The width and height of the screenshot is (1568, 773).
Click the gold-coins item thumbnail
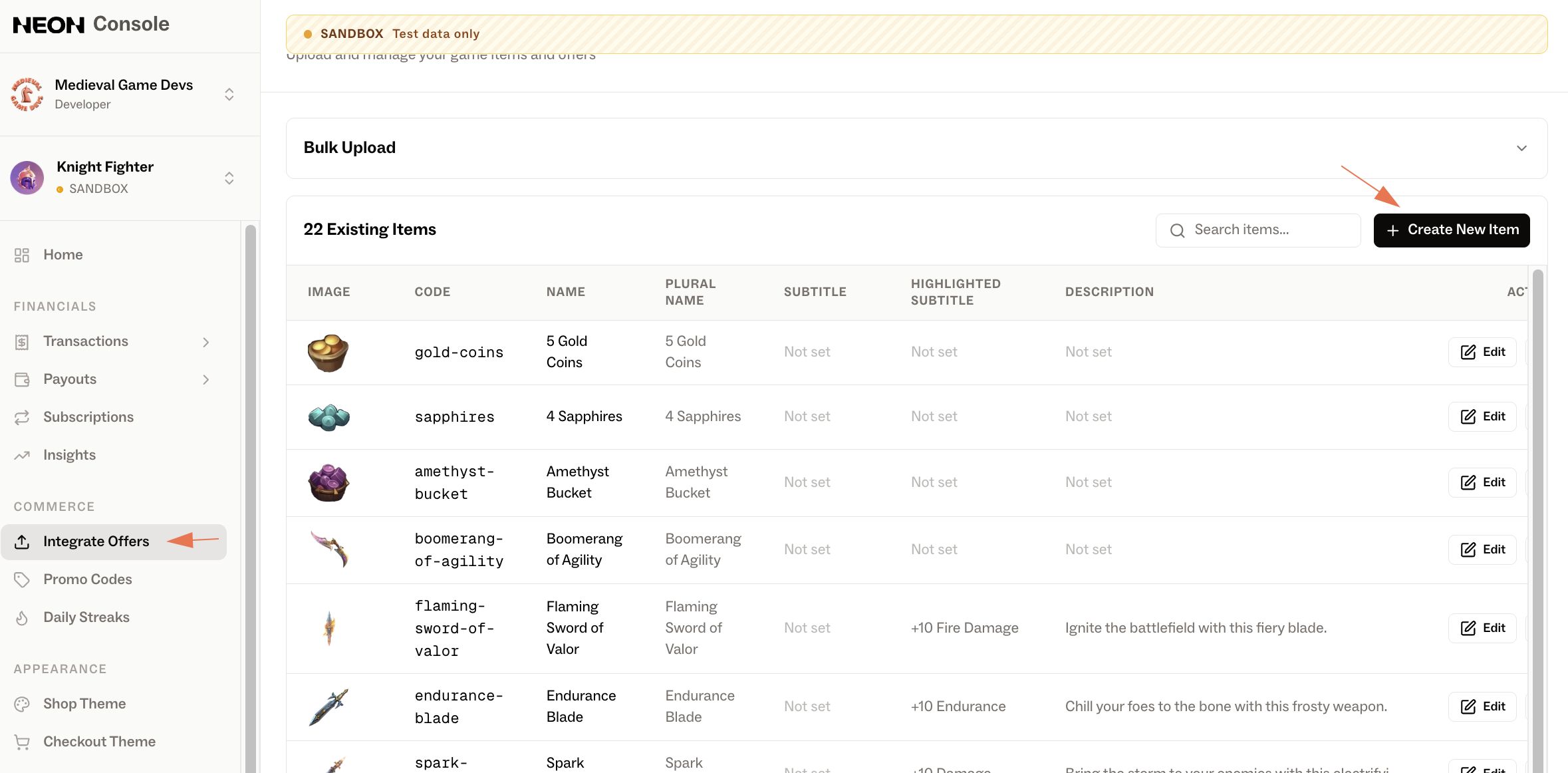coord(328,353)
